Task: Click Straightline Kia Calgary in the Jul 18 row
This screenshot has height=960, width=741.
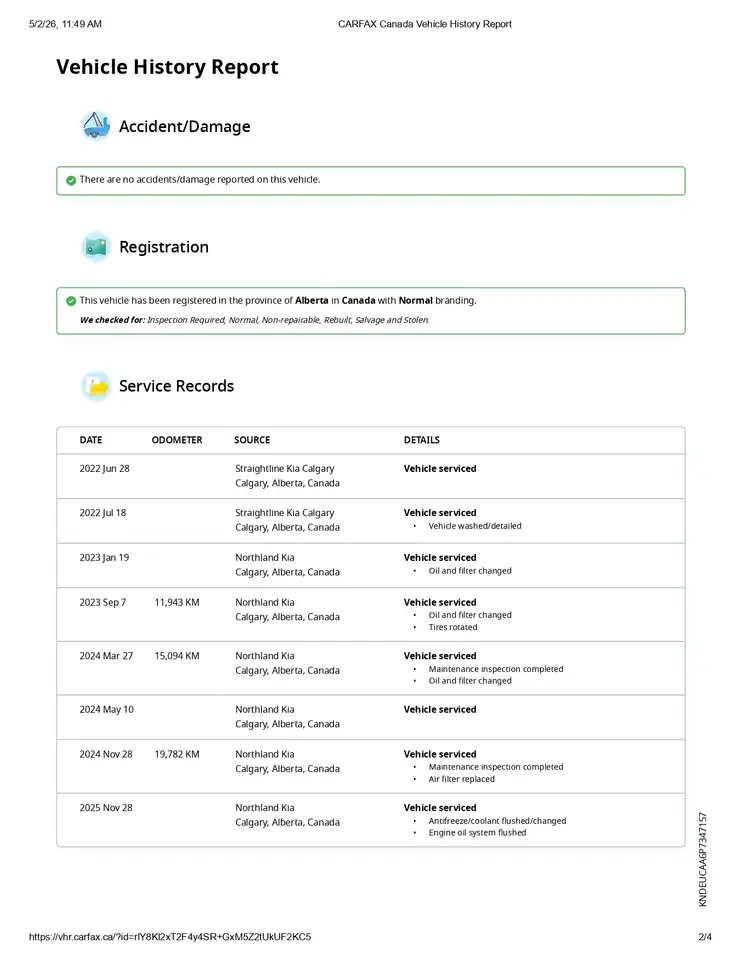Action: pyautogui.click(x=285, y=512)
